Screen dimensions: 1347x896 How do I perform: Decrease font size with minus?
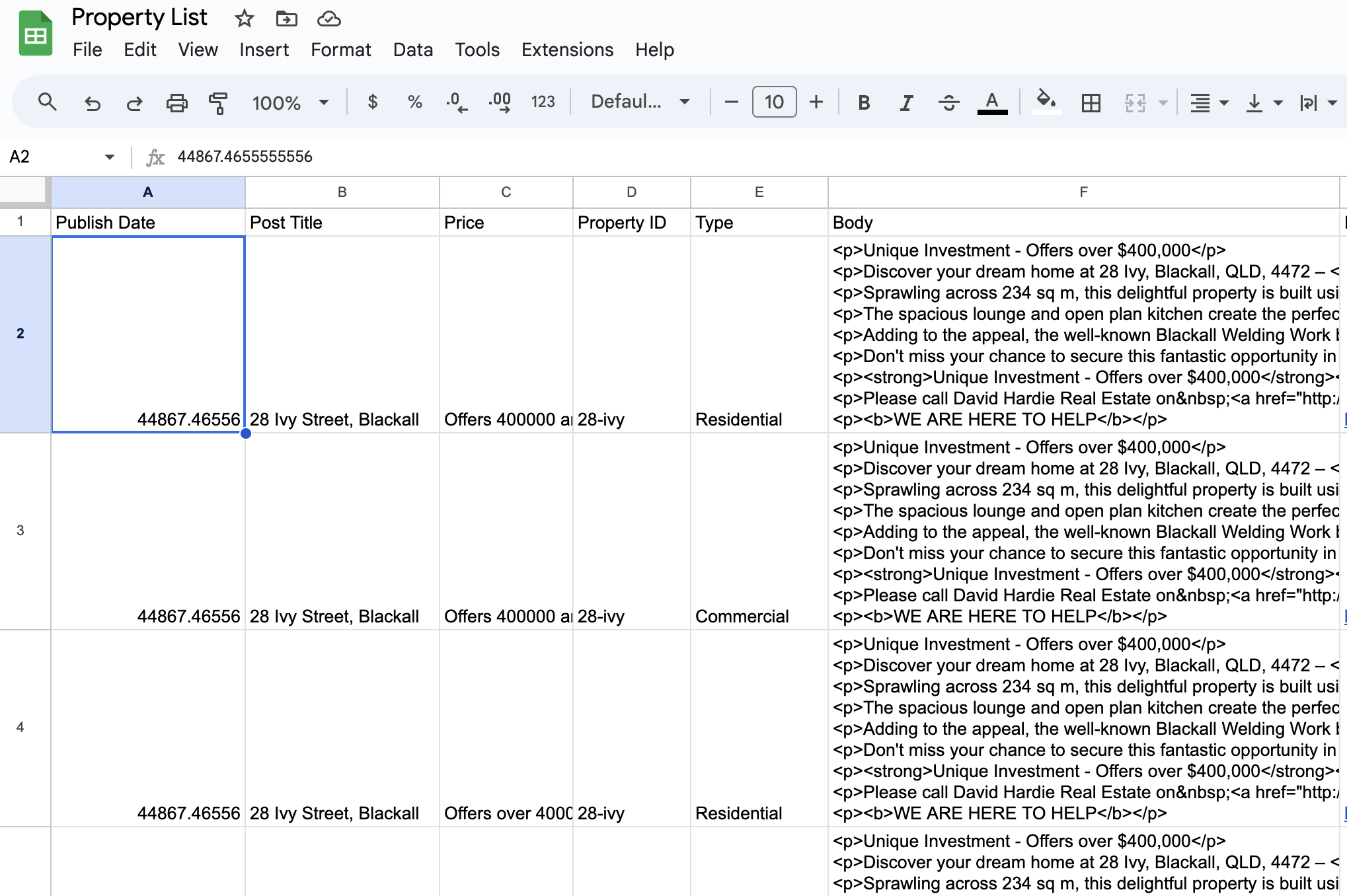731,102
